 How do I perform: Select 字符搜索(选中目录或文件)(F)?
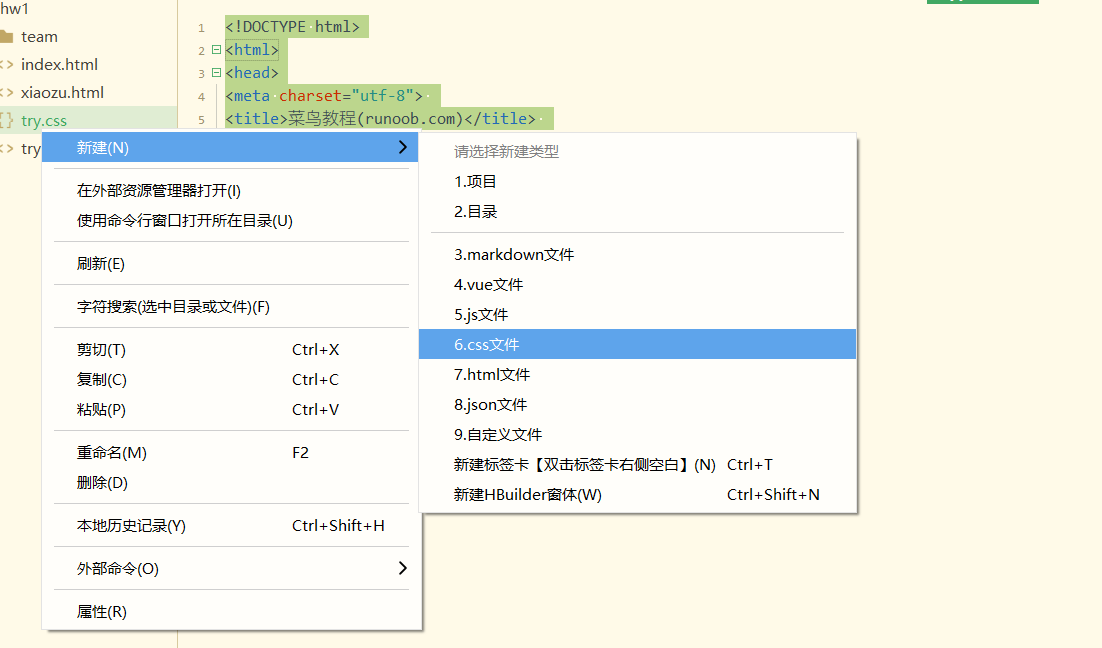click(173, 306)
